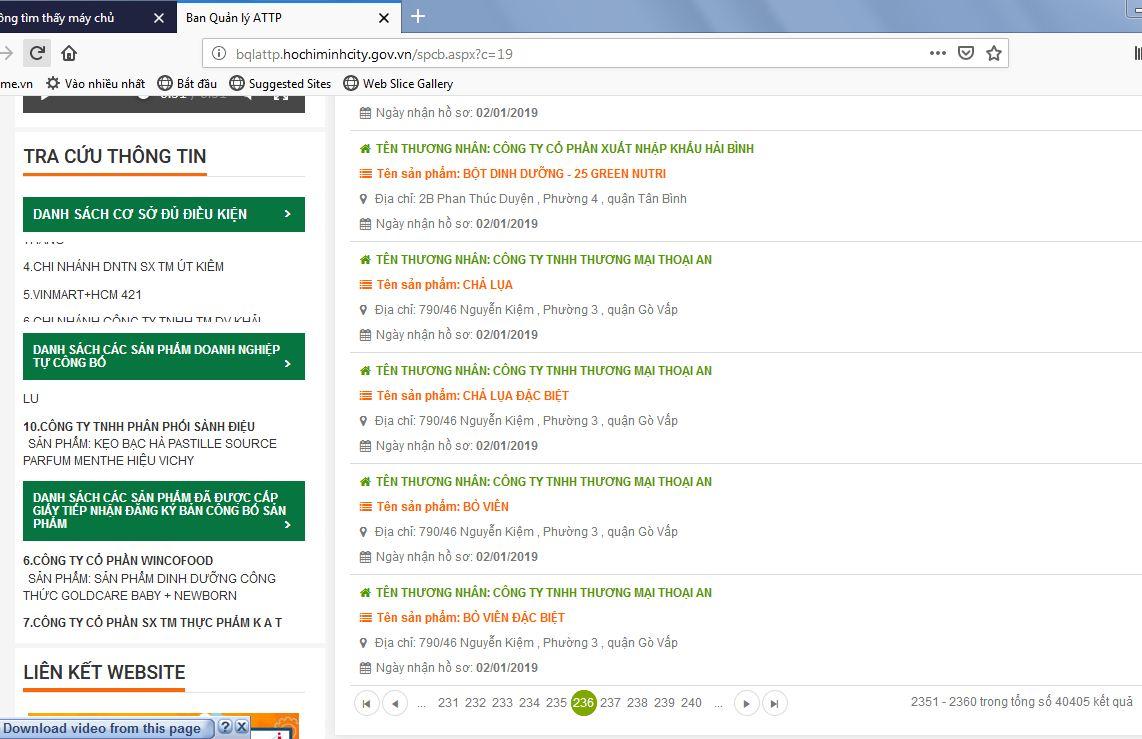Bookmark this page with the star icon

[x=993, y=53]
